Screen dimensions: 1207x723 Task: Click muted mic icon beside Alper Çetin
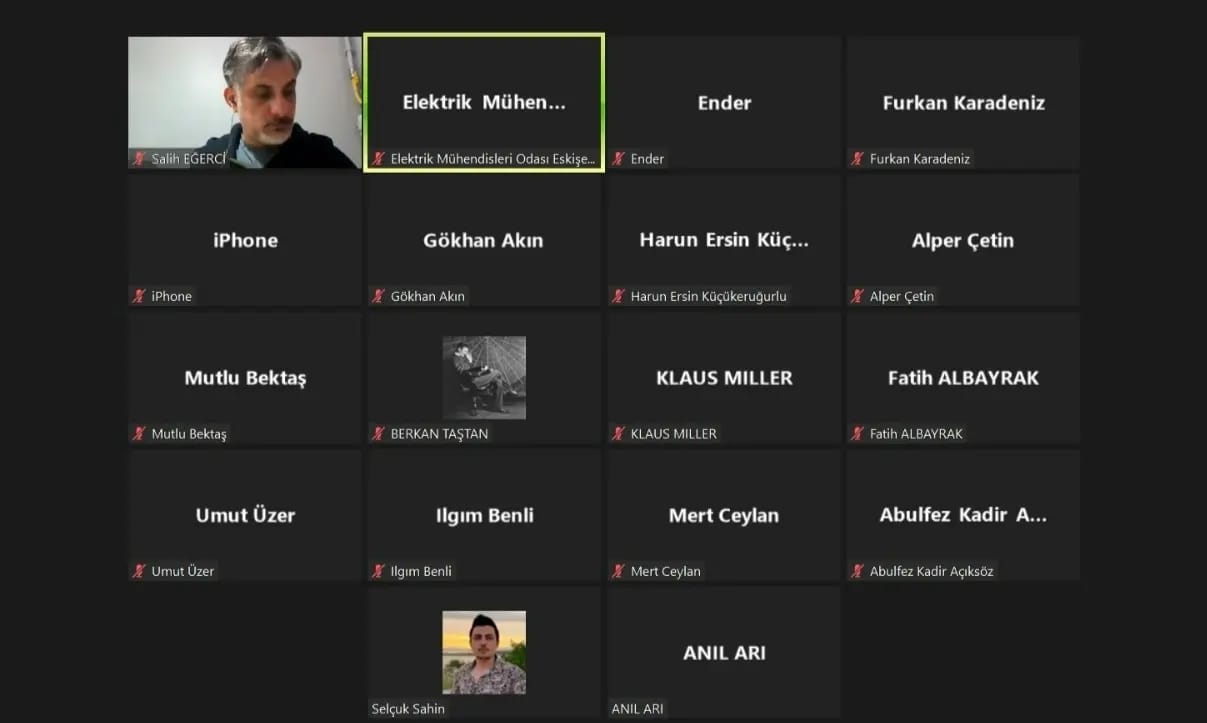(x=858, y=296)
